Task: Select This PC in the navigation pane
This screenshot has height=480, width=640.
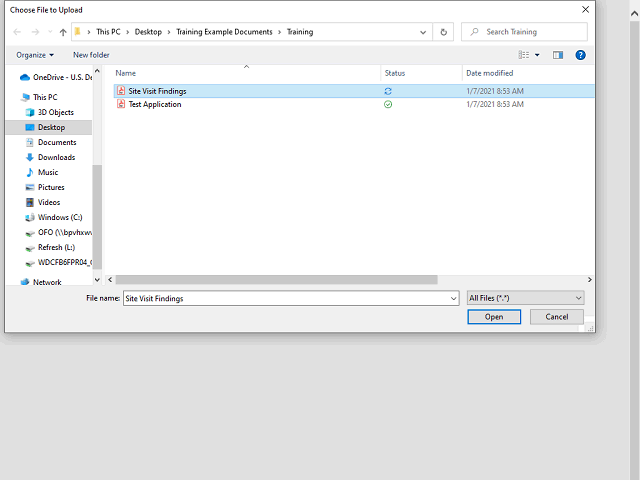Action: tap(39, 97)
